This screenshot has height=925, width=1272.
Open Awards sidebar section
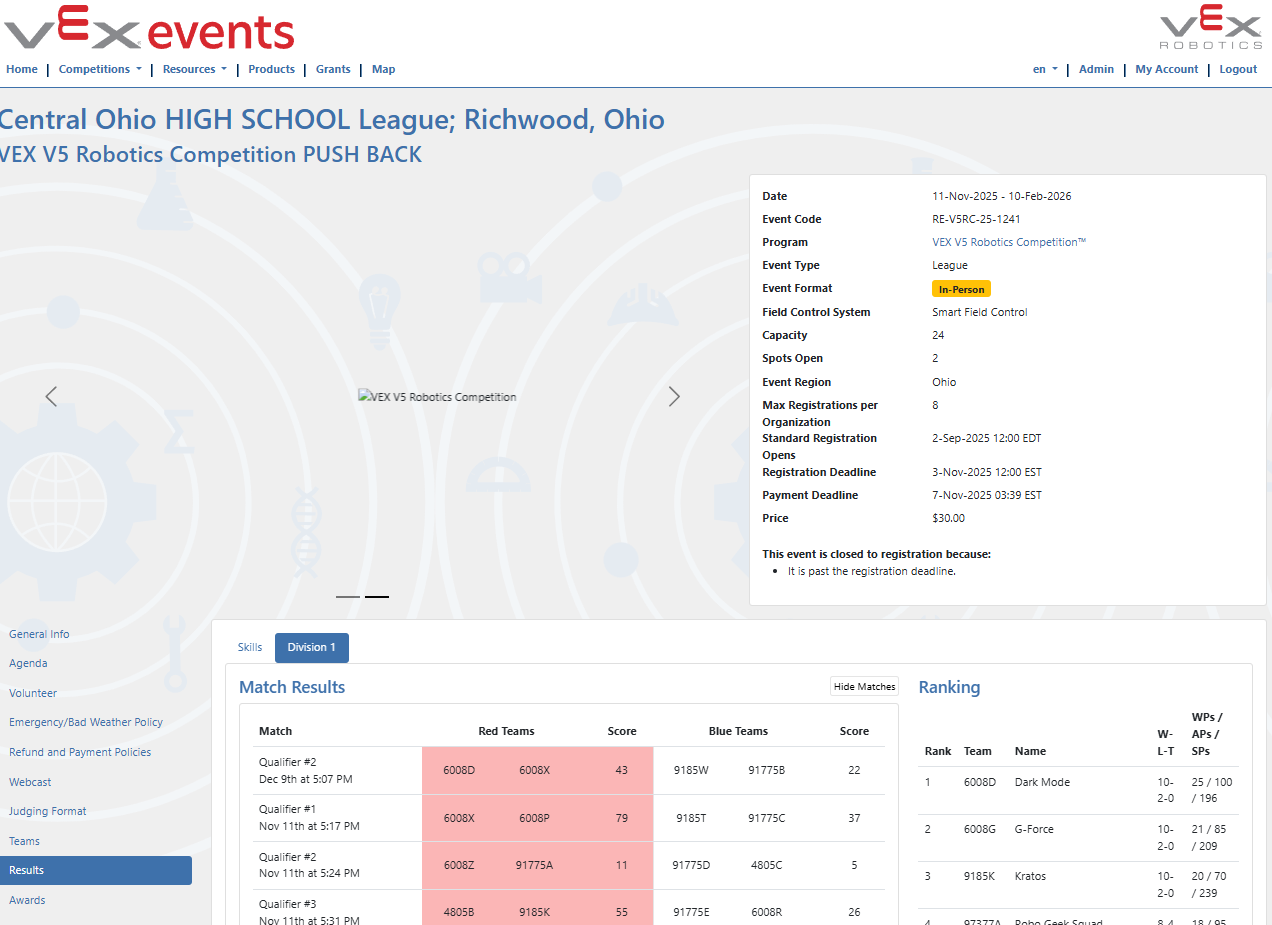coord(27,900)
